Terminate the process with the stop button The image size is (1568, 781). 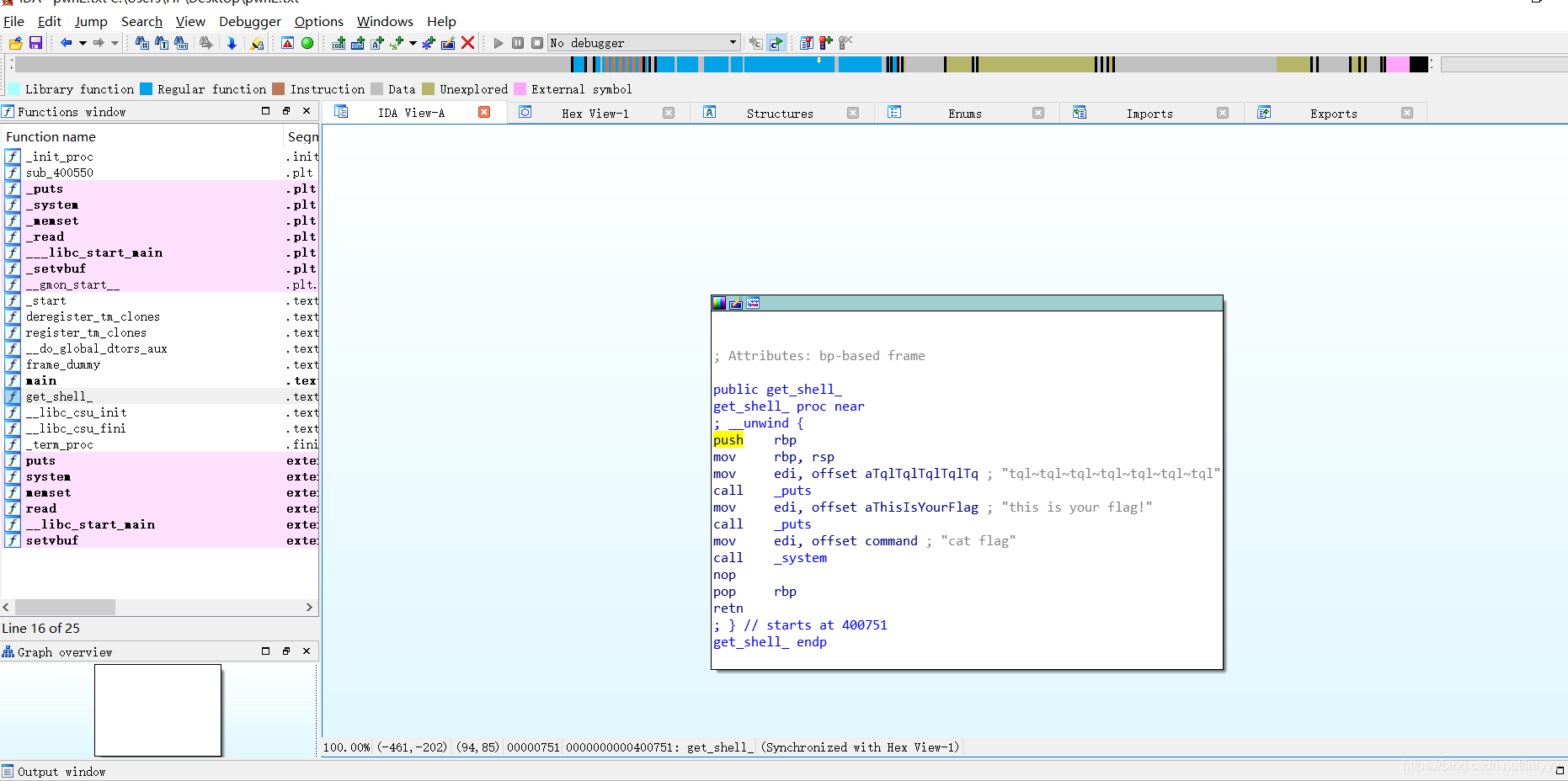(x=537, y=43)
